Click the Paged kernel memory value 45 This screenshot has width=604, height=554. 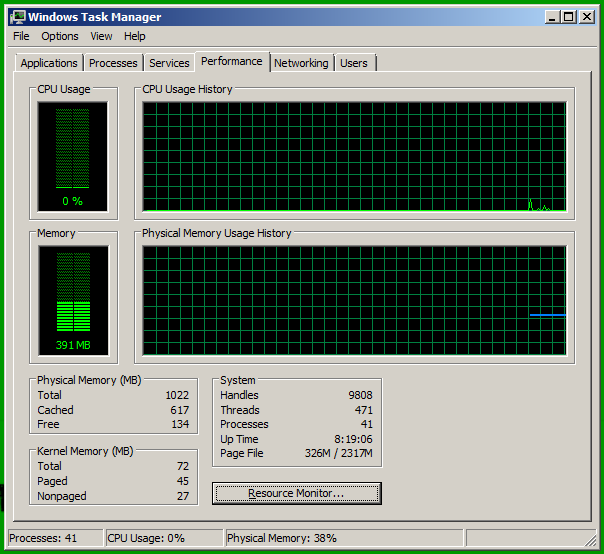183,481
